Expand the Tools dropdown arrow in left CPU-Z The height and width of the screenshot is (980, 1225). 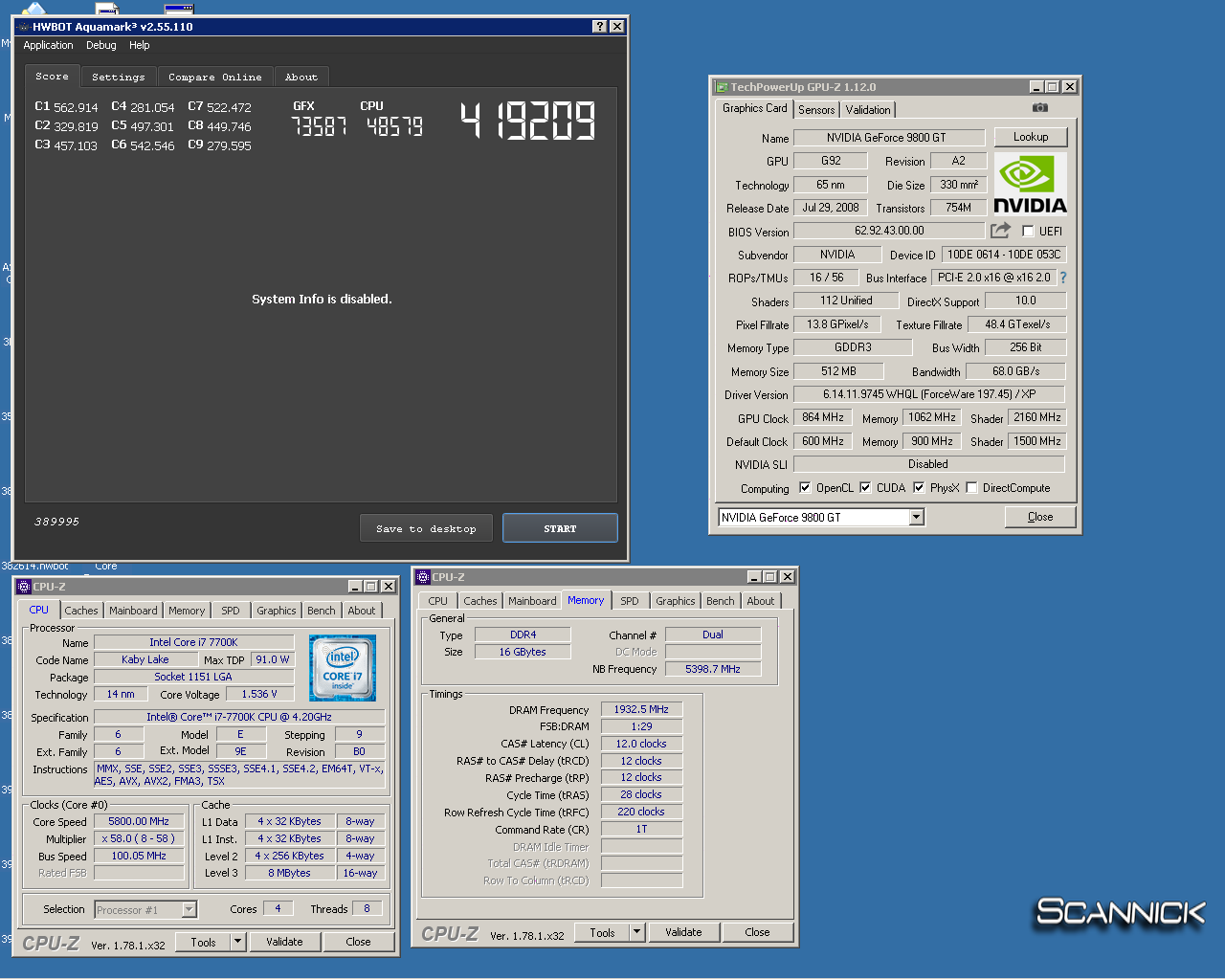point(238,942)
